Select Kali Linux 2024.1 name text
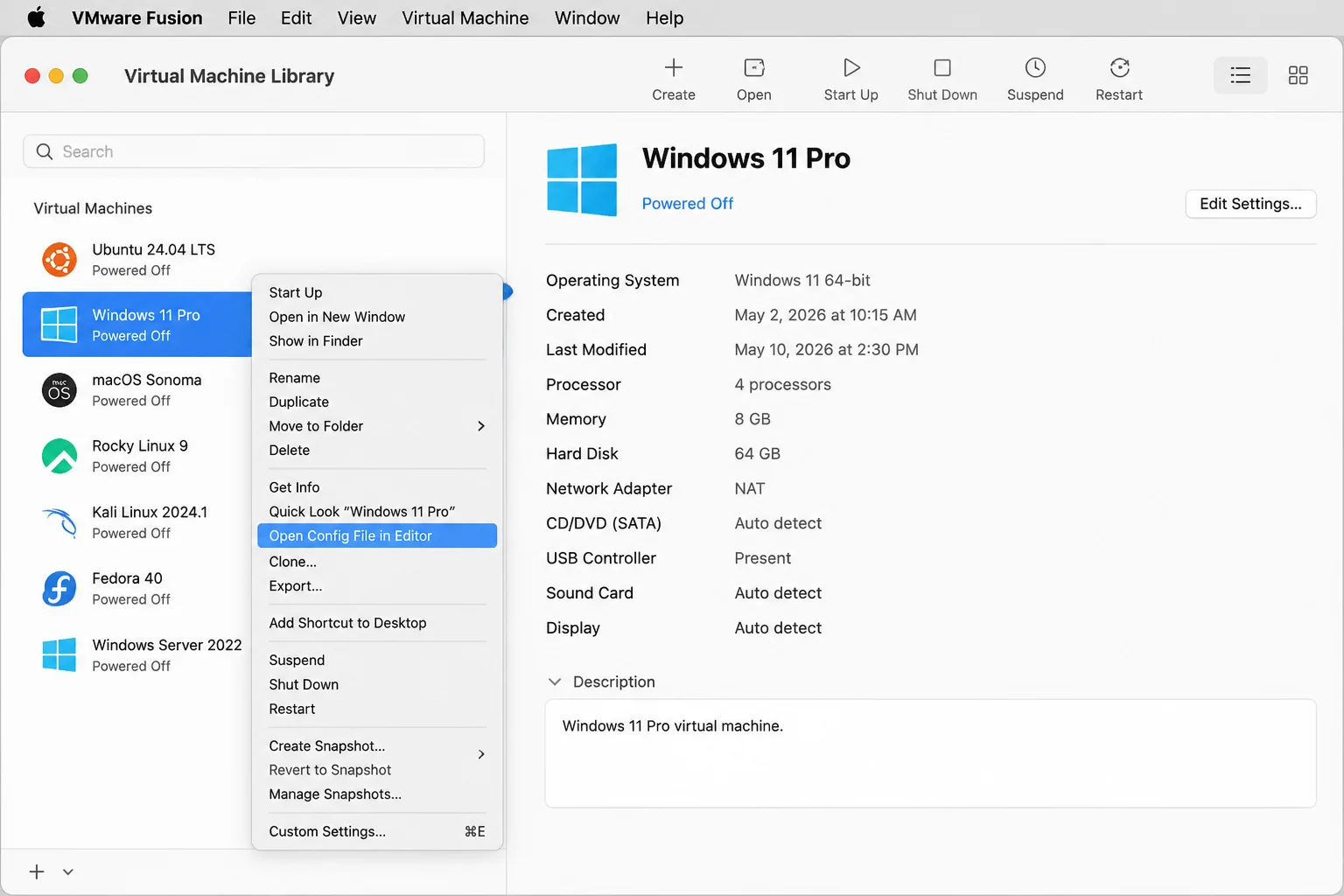 click(150, 512)
